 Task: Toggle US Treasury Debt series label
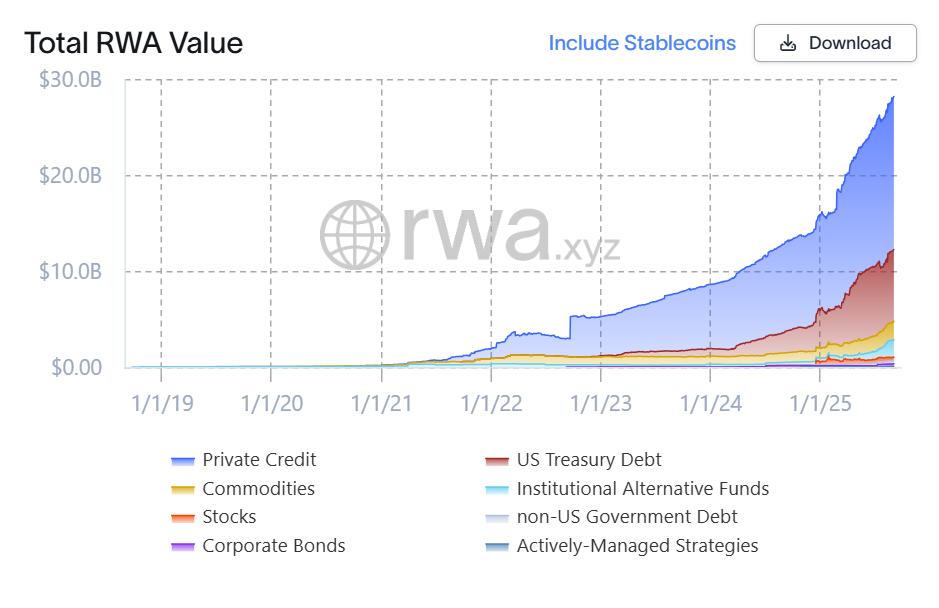(589, 459)
